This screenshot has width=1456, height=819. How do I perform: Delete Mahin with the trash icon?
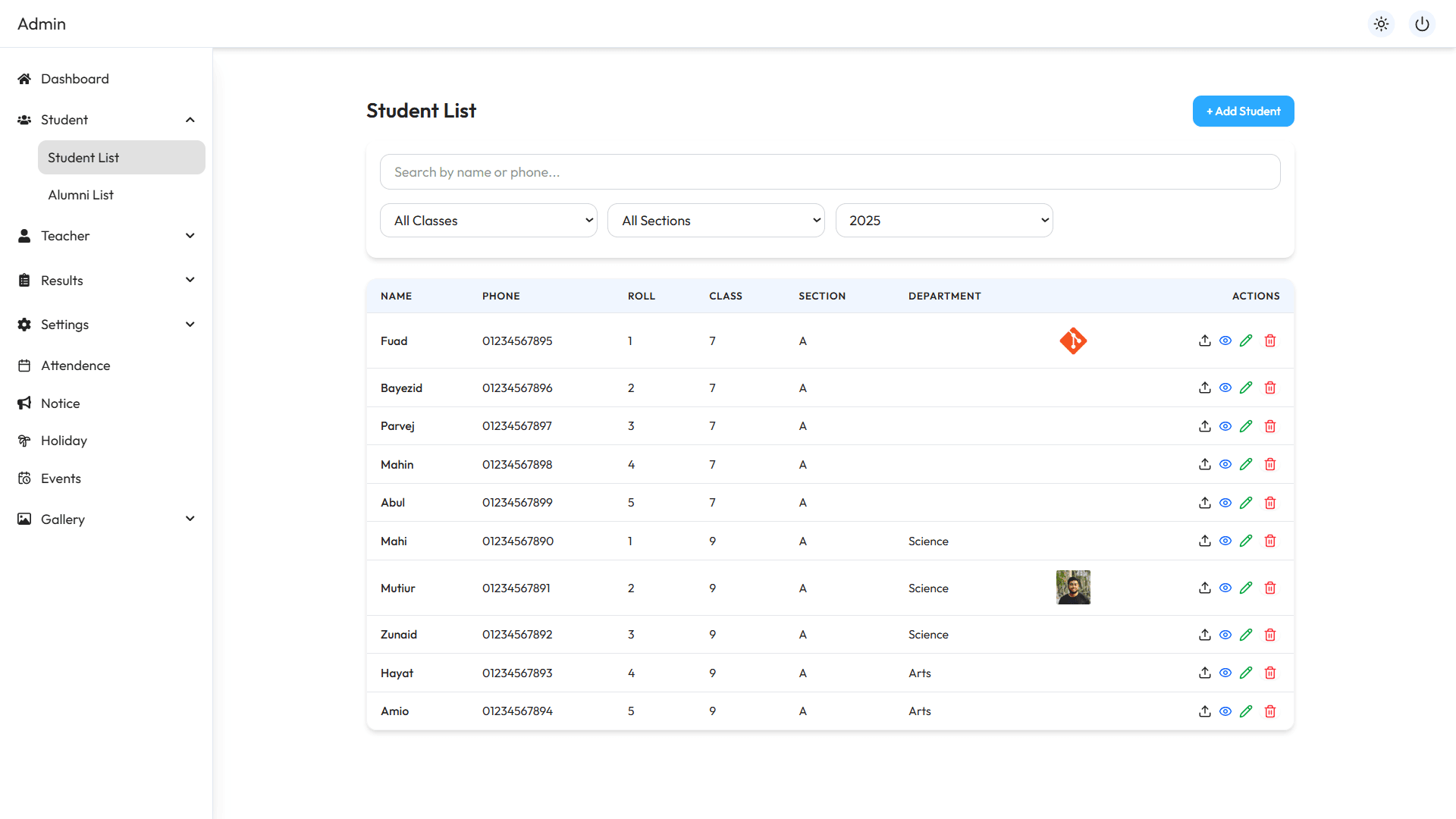click(1270, 464)
